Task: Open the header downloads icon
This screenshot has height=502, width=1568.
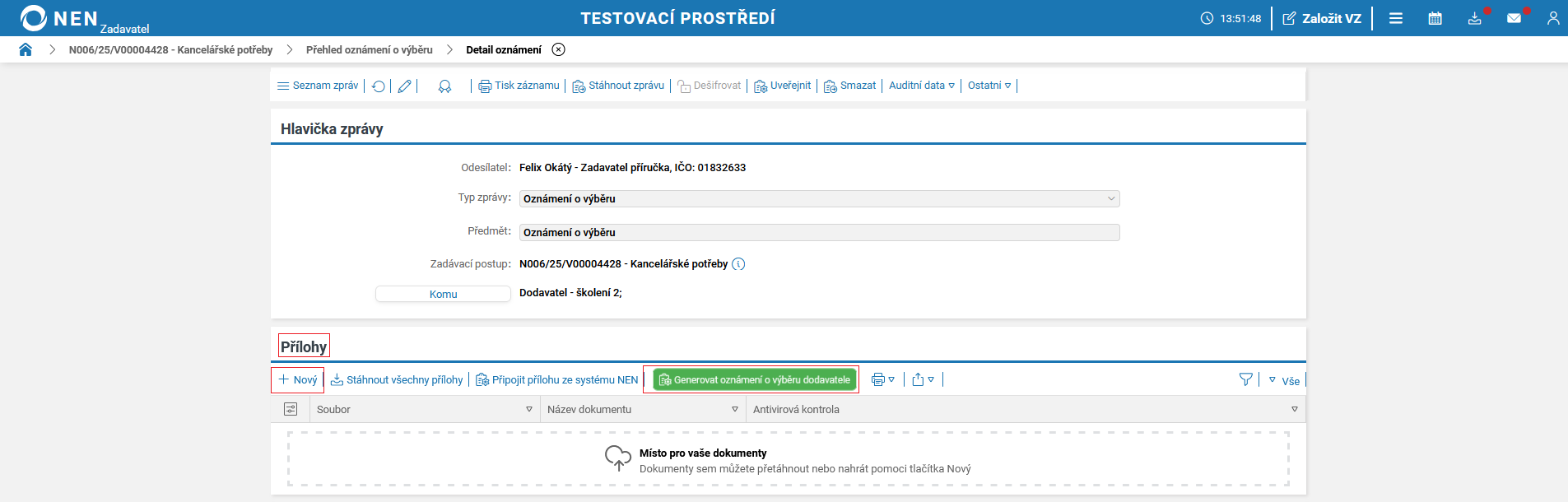Action: 1474,18
